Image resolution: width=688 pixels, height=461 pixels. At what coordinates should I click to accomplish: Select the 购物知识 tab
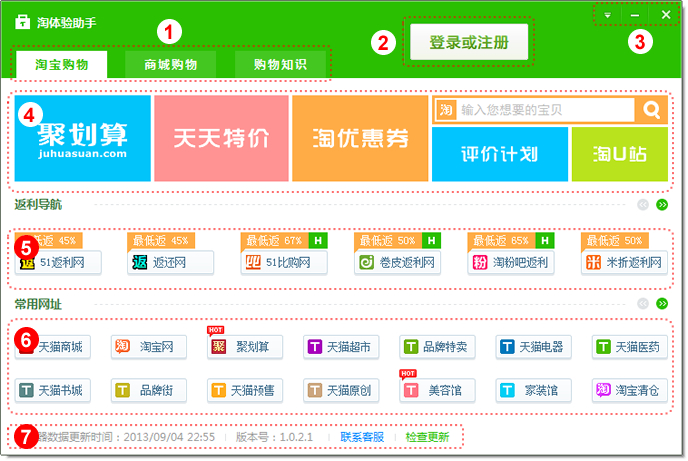click(x=280, y=64)
